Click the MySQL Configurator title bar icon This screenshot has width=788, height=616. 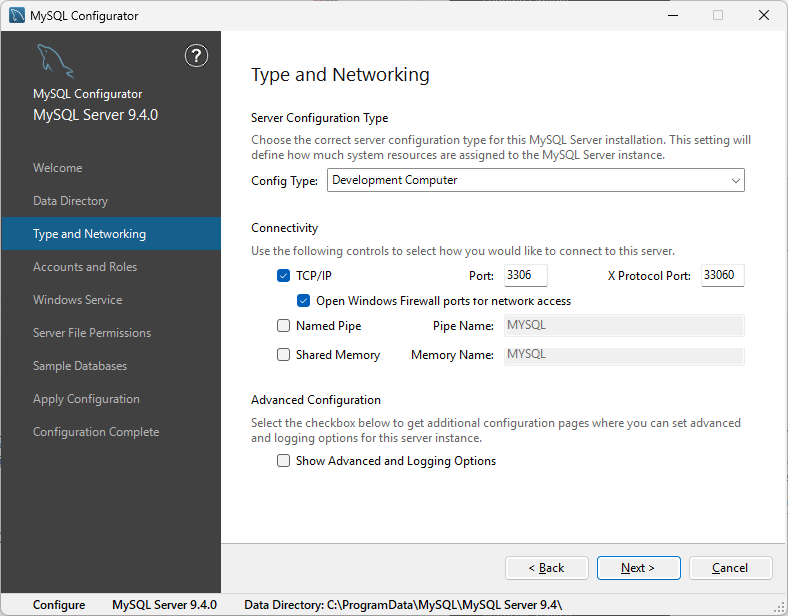click(x=17, y=15)
